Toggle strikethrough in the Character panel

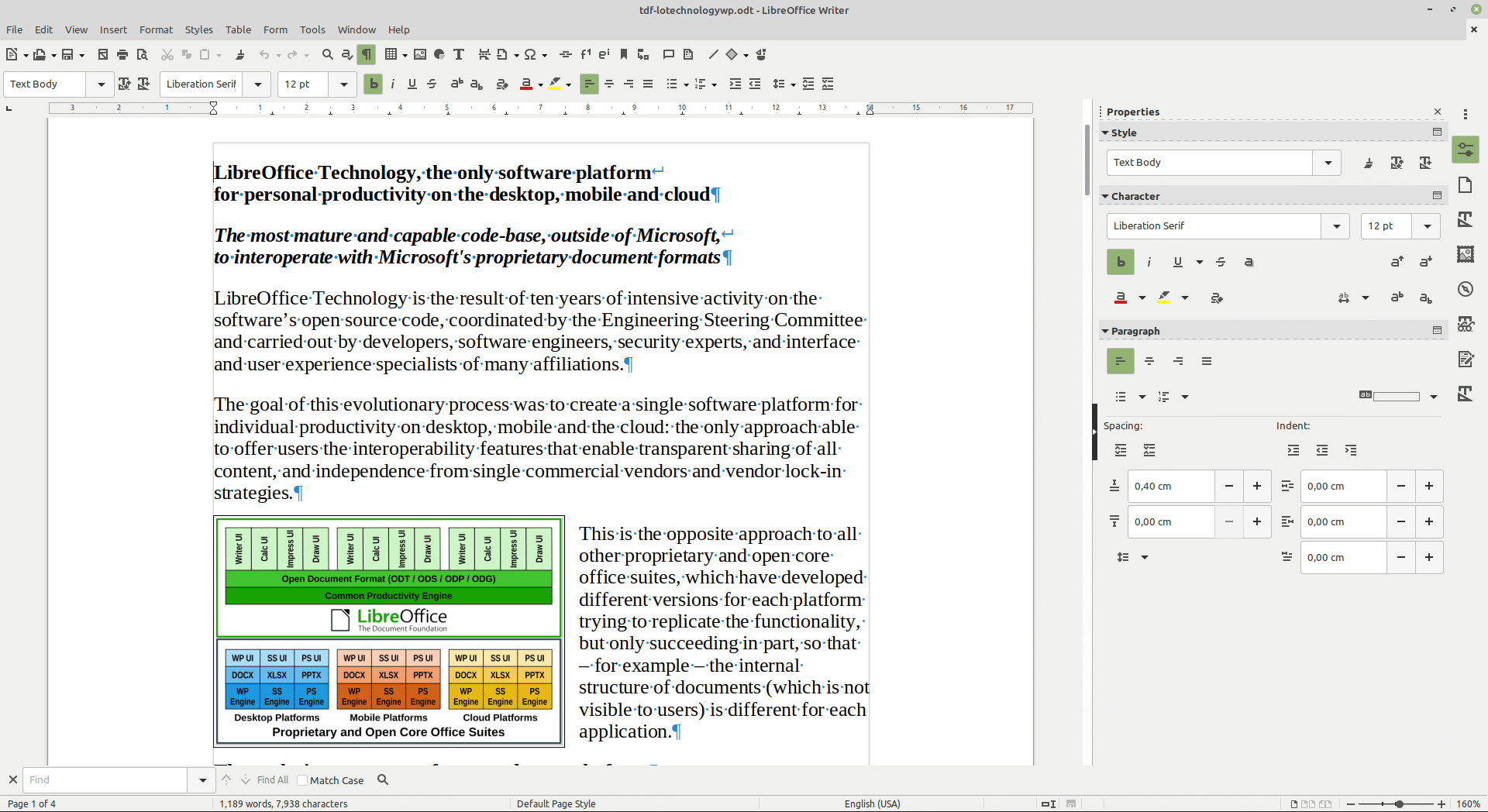tap(1221, 262)
